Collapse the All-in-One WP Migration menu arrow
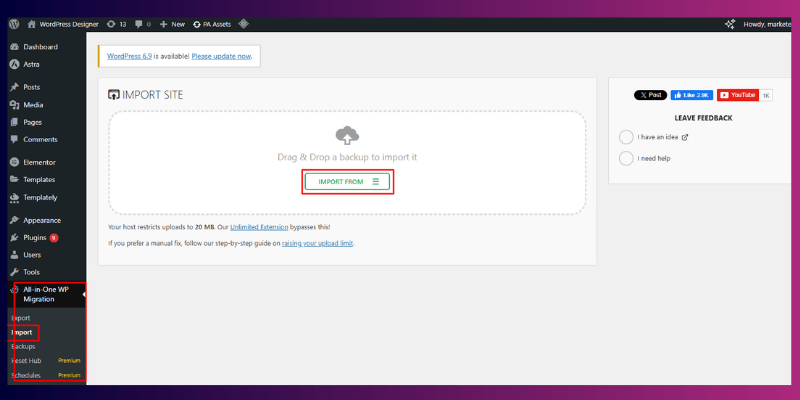This screenshot has height=400, width=800. point(84,294)
